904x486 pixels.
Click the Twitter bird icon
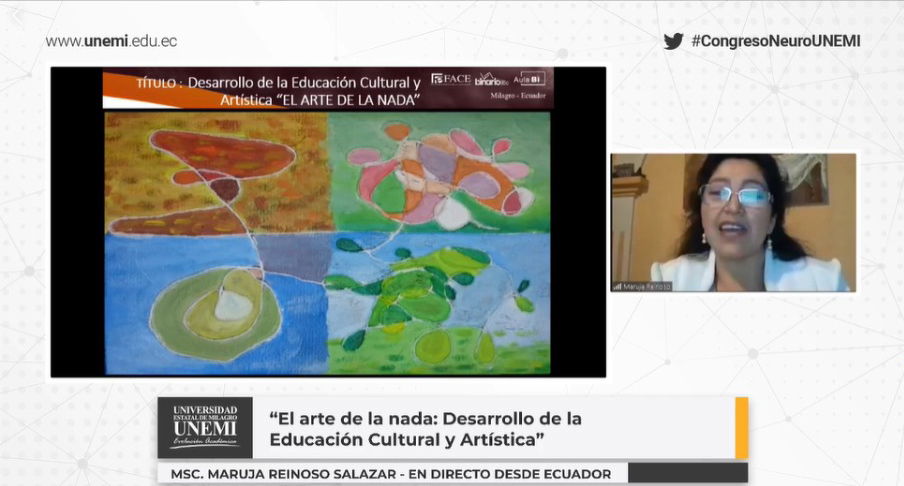point(673,41)
